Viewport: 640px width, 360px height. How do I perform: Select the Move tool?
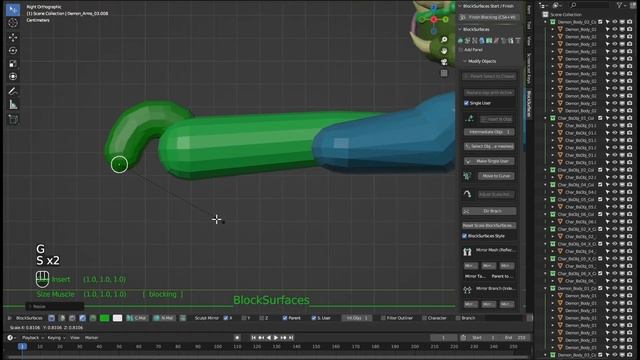[x=13, y=38]
